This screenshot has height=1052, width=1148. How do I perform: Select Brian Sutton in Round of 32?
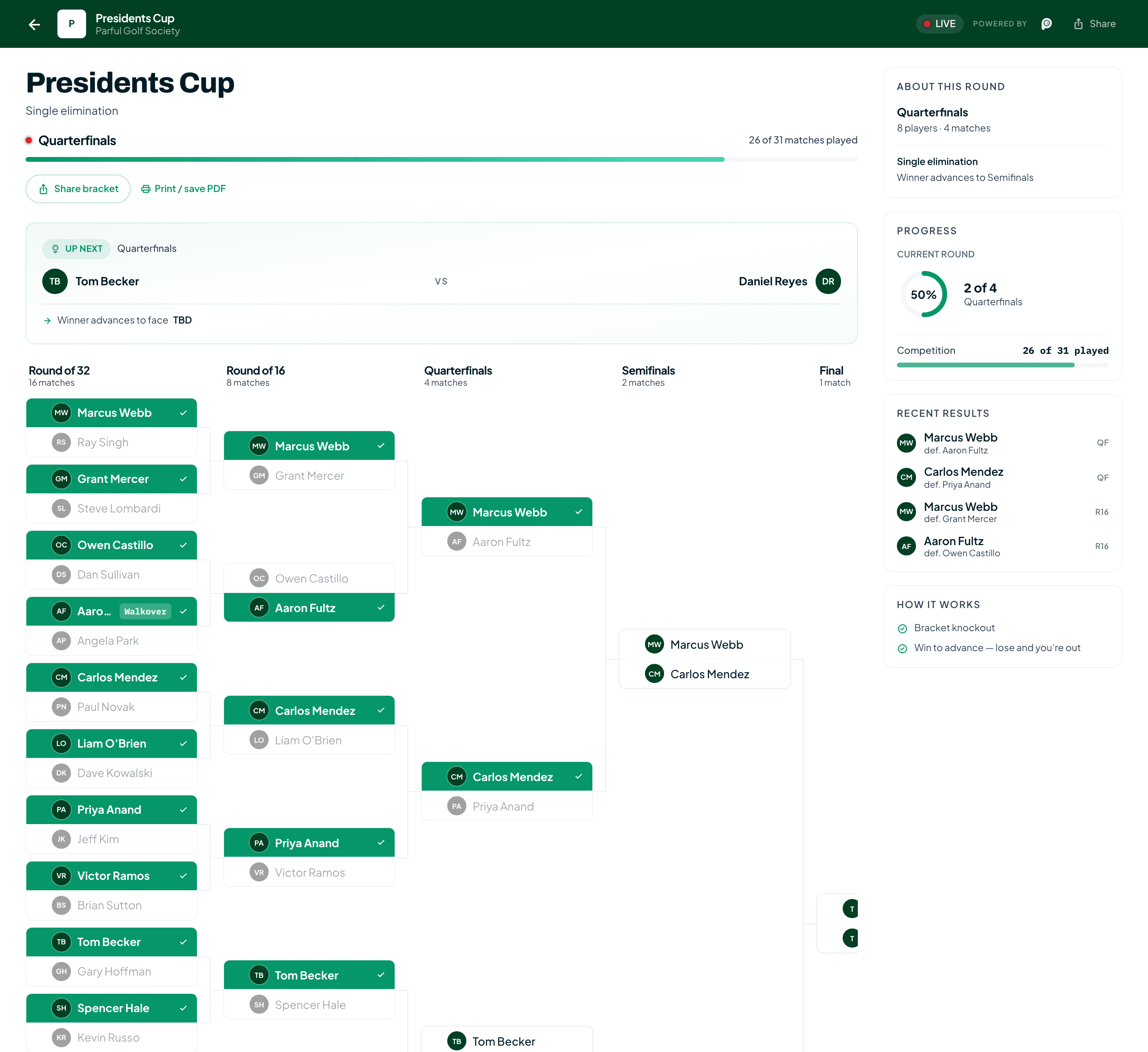[x=112, y=905]
